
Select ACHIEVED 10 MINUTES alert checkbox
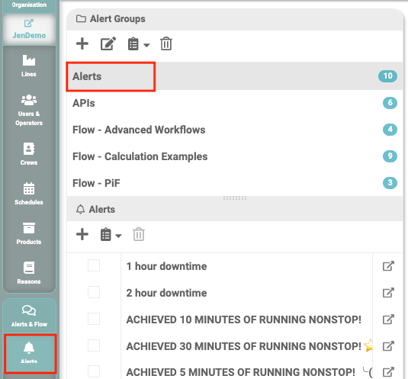[x=94, y=319]
